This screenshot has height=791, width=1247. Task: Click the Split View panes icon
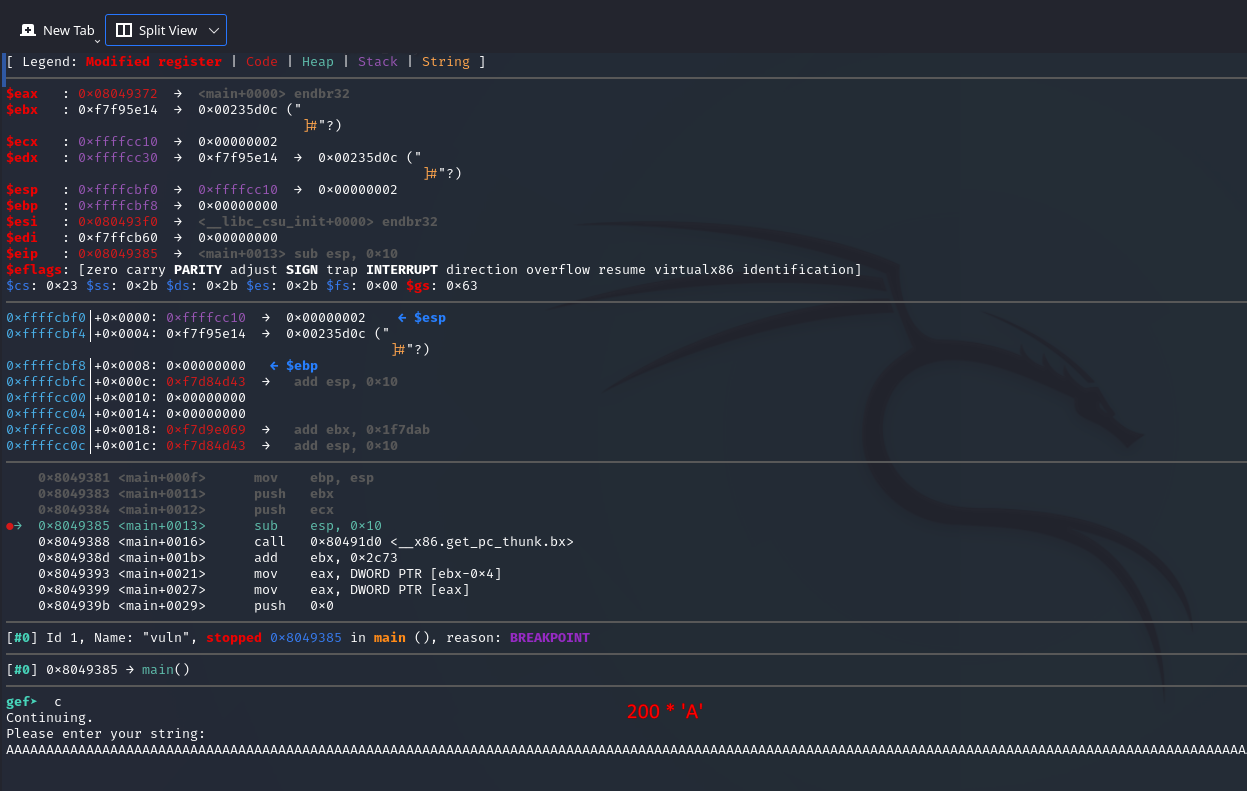124,31
